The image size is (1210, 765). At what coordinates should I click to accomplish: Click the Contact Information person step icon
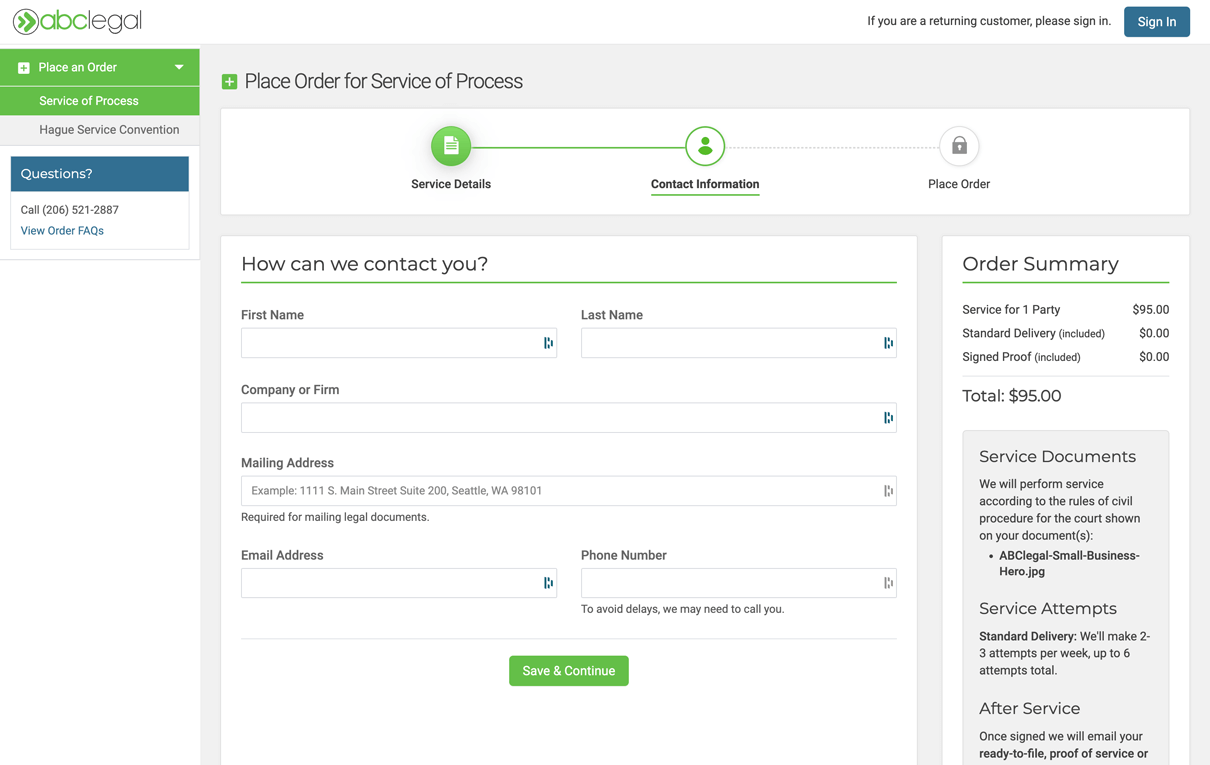705,146
